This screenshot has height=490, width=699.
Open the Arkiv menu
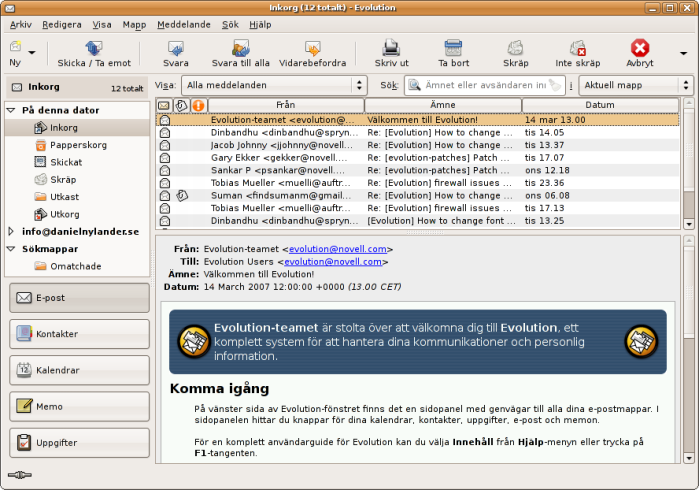tap(21, 25)
